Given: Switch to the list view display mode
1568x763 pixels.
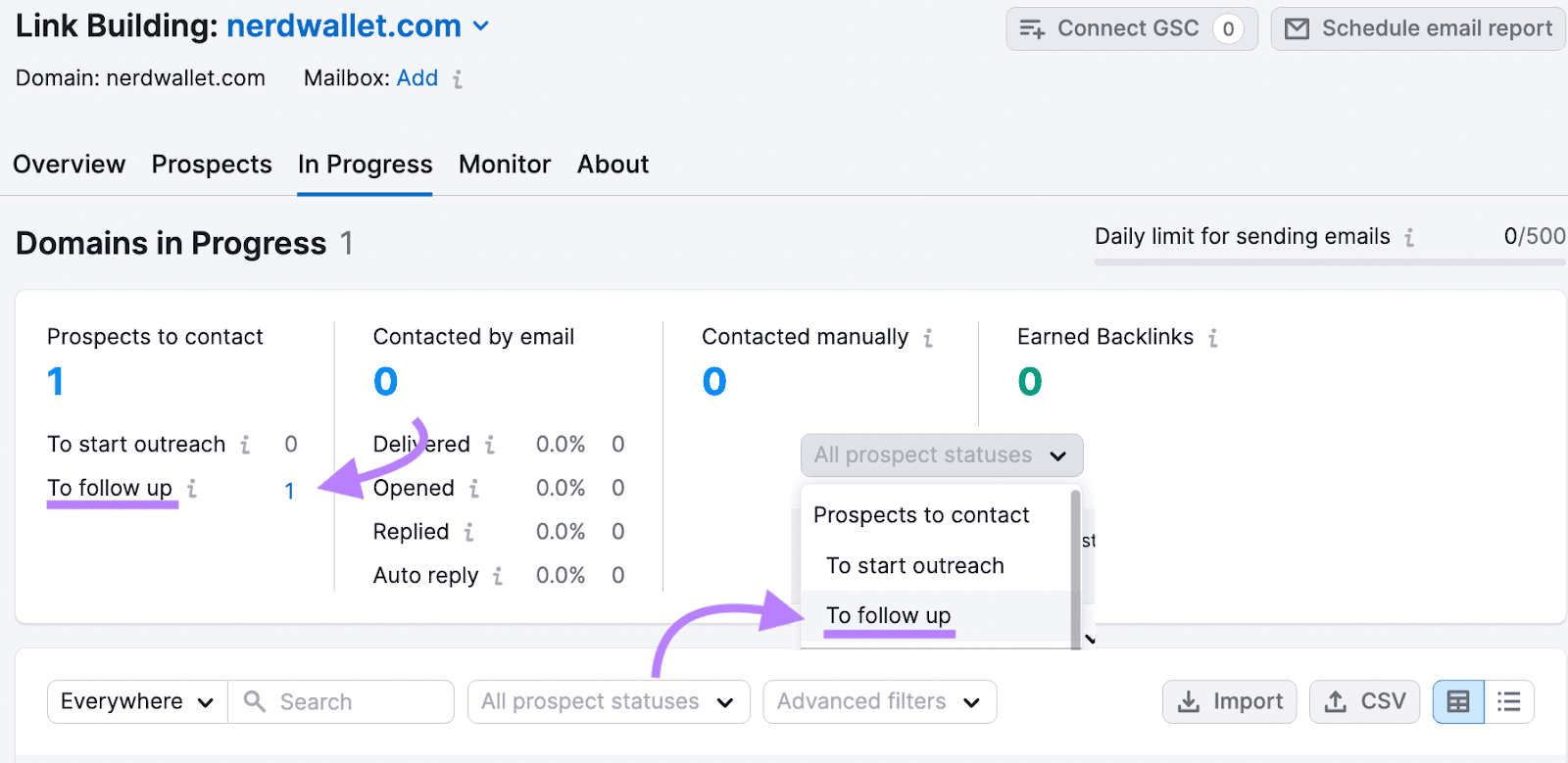Looking at the screenshot, I should [x=1508, y=701].
